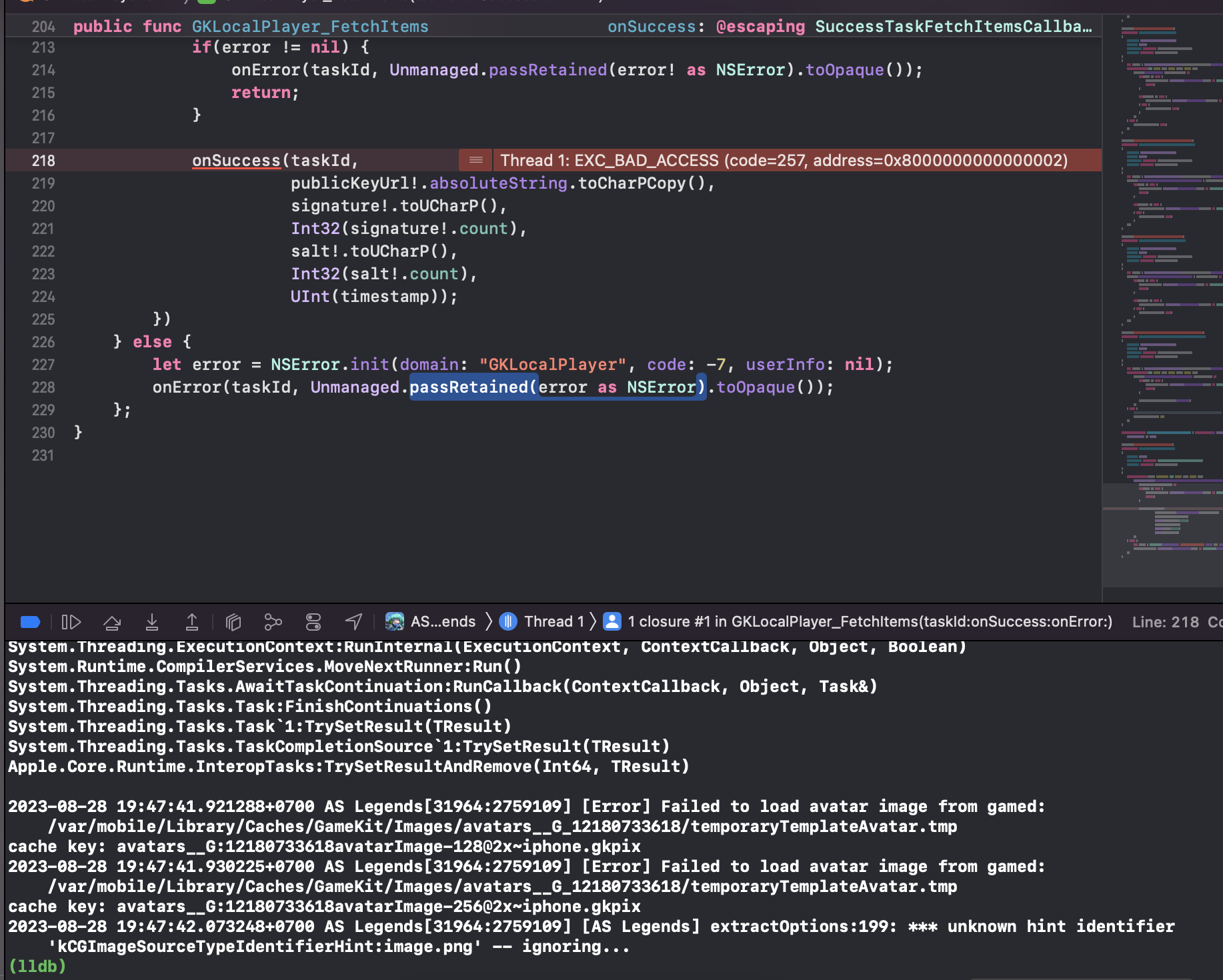Click the Thread 1 icon in jump bar
This screenshot has height=980, width=1223.
(x=508, y=622)
